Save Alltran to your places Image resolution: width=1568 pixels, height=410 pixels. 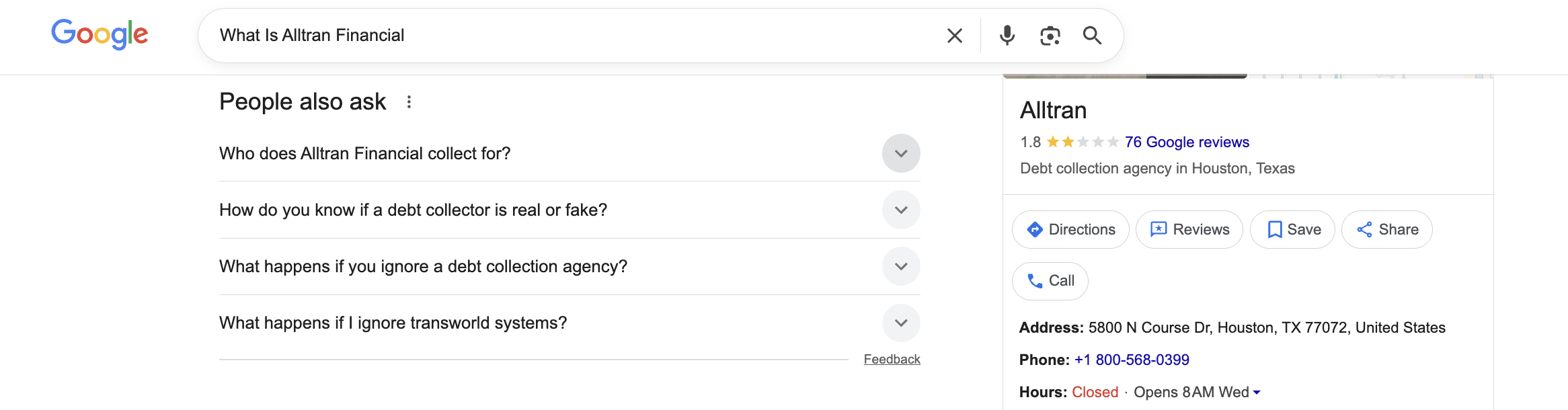[x=1292, y=230]
